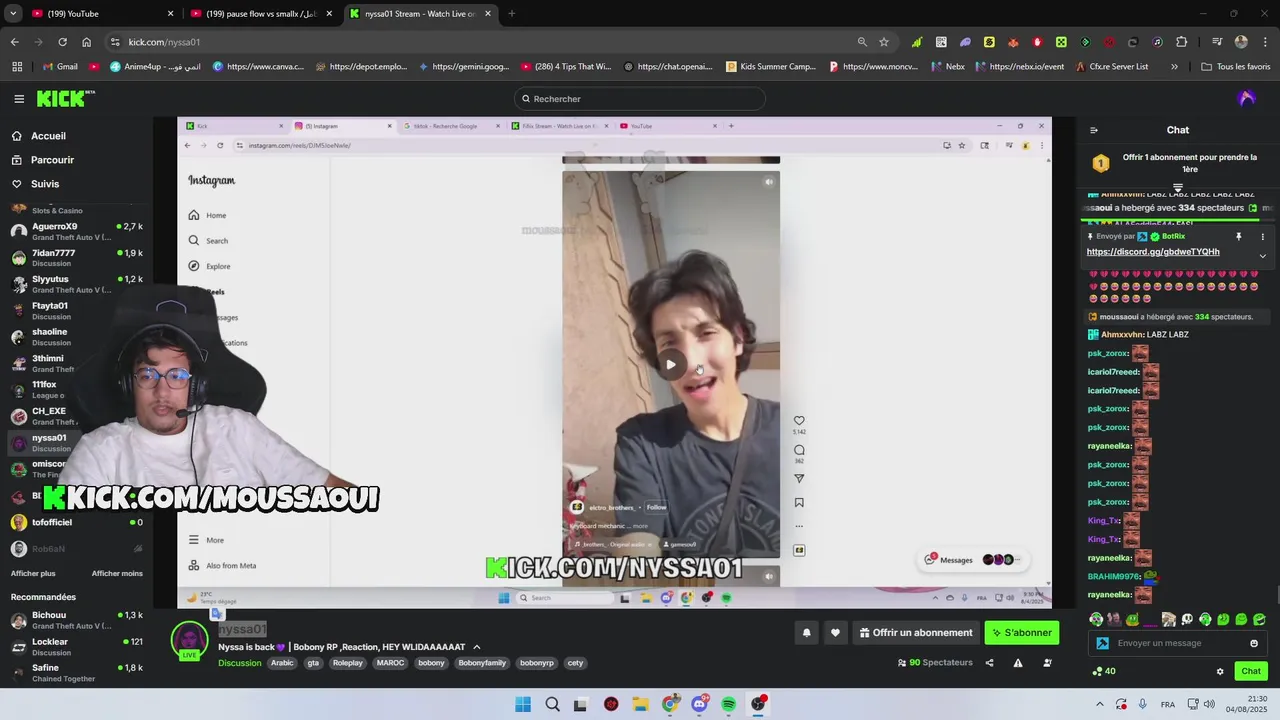
Task: Focus the Rechercher search box
Action: [640, 99]
